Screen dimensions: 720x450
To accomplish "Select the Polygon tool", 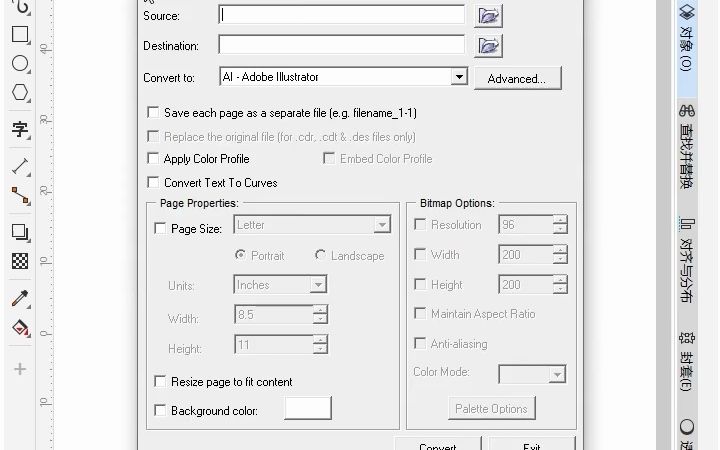I will coord(20,92).
